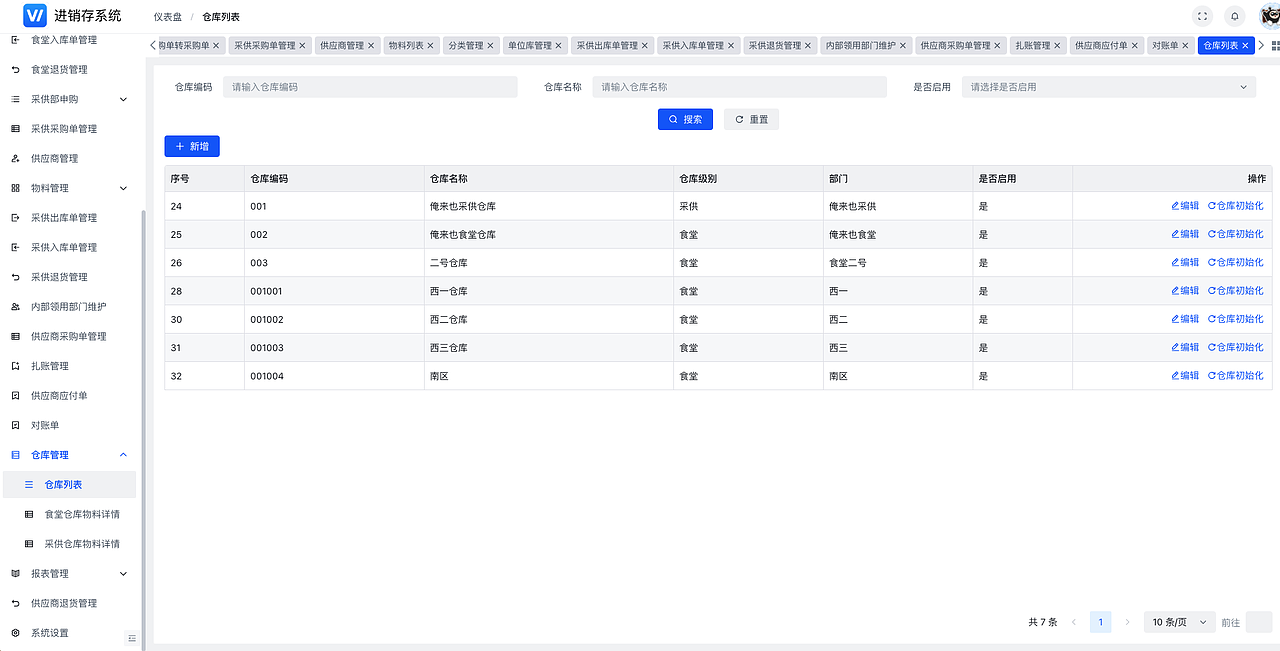The width and height of the screenshot is (1280, 651).
Task: Open the 10 条/页 page size selector
Action: 1179,621
